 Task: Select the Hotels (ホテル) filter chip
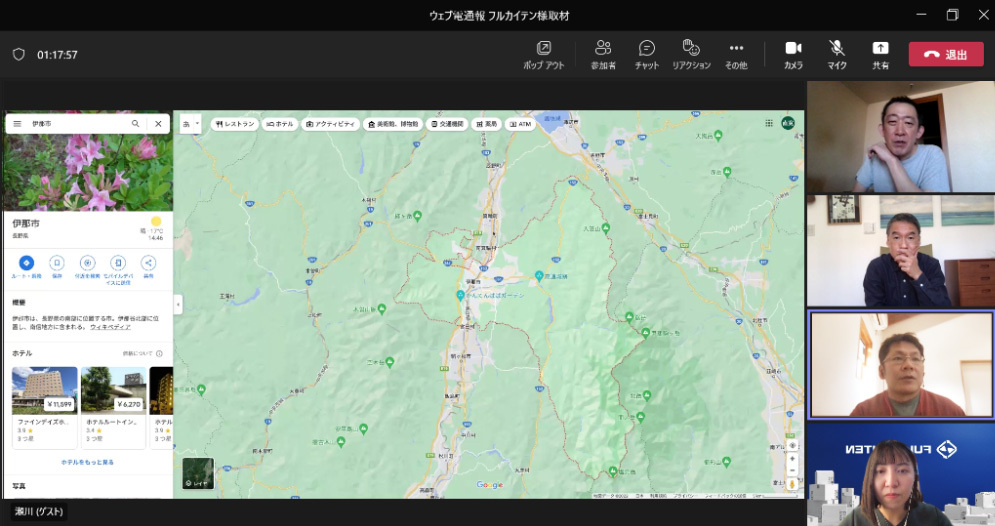(x=280, y=124)
